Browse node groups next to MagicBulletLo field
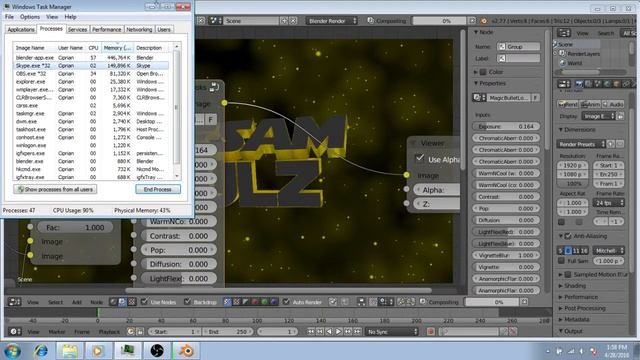 point(479,98)
